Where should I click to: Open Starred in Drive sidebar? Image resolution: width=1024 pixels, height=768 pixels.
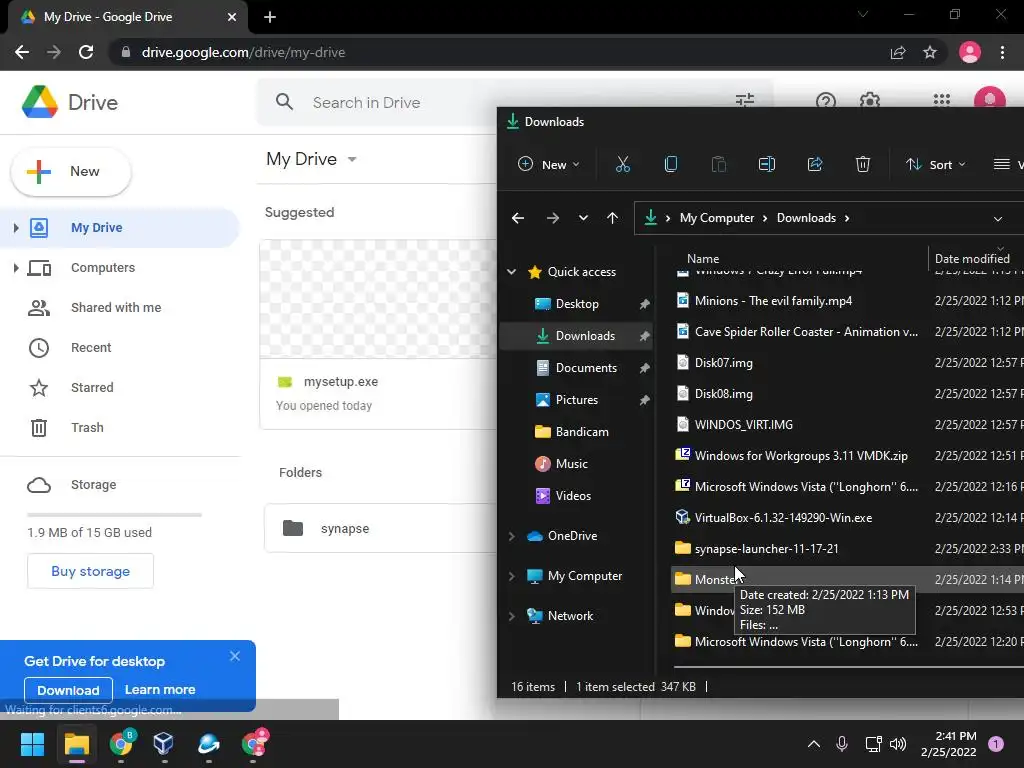[92, 388]
